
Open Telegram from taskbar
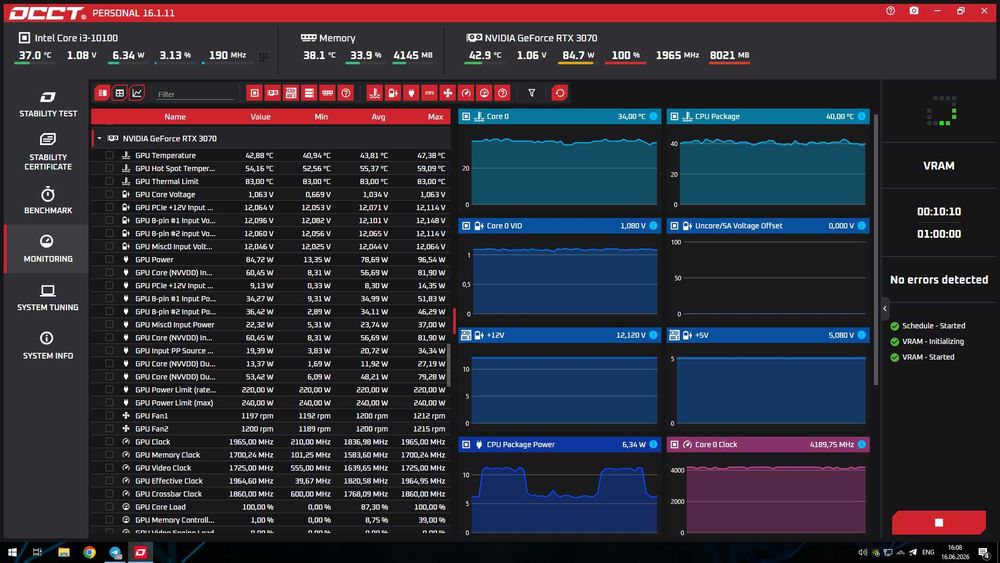[x=115, y=552]
